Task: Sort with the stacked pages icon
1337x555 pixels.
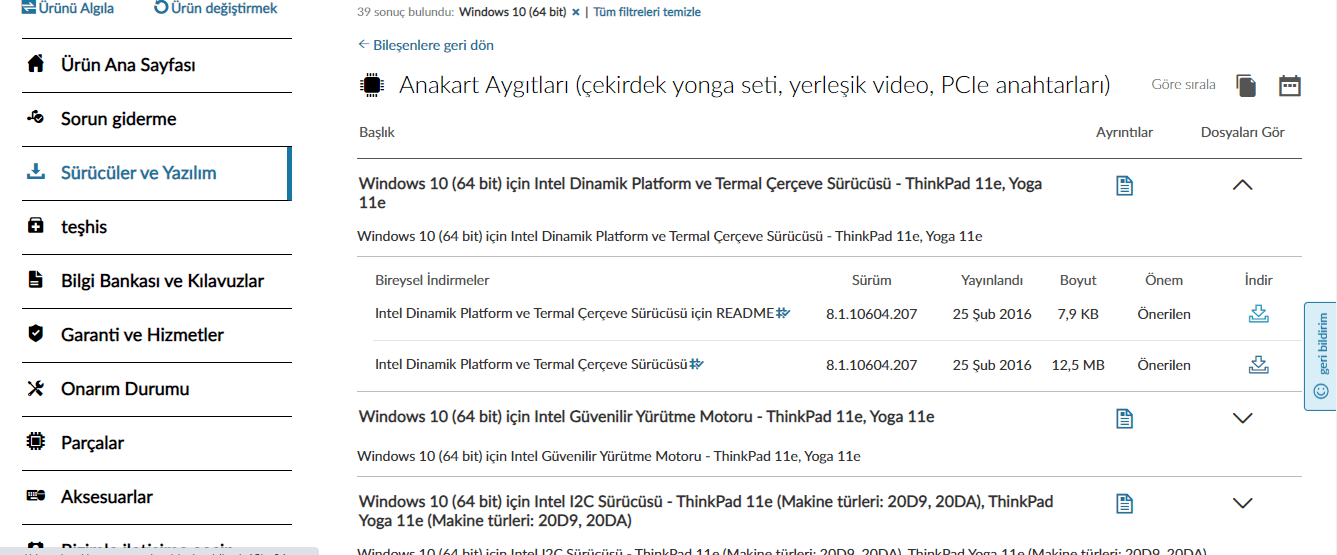Action: point(1246,86)
